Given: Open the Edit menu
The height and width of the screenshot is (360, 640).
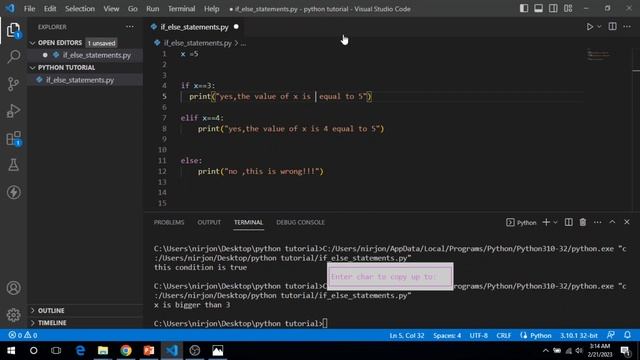Looking at the screenshot, I should point(50,9).
